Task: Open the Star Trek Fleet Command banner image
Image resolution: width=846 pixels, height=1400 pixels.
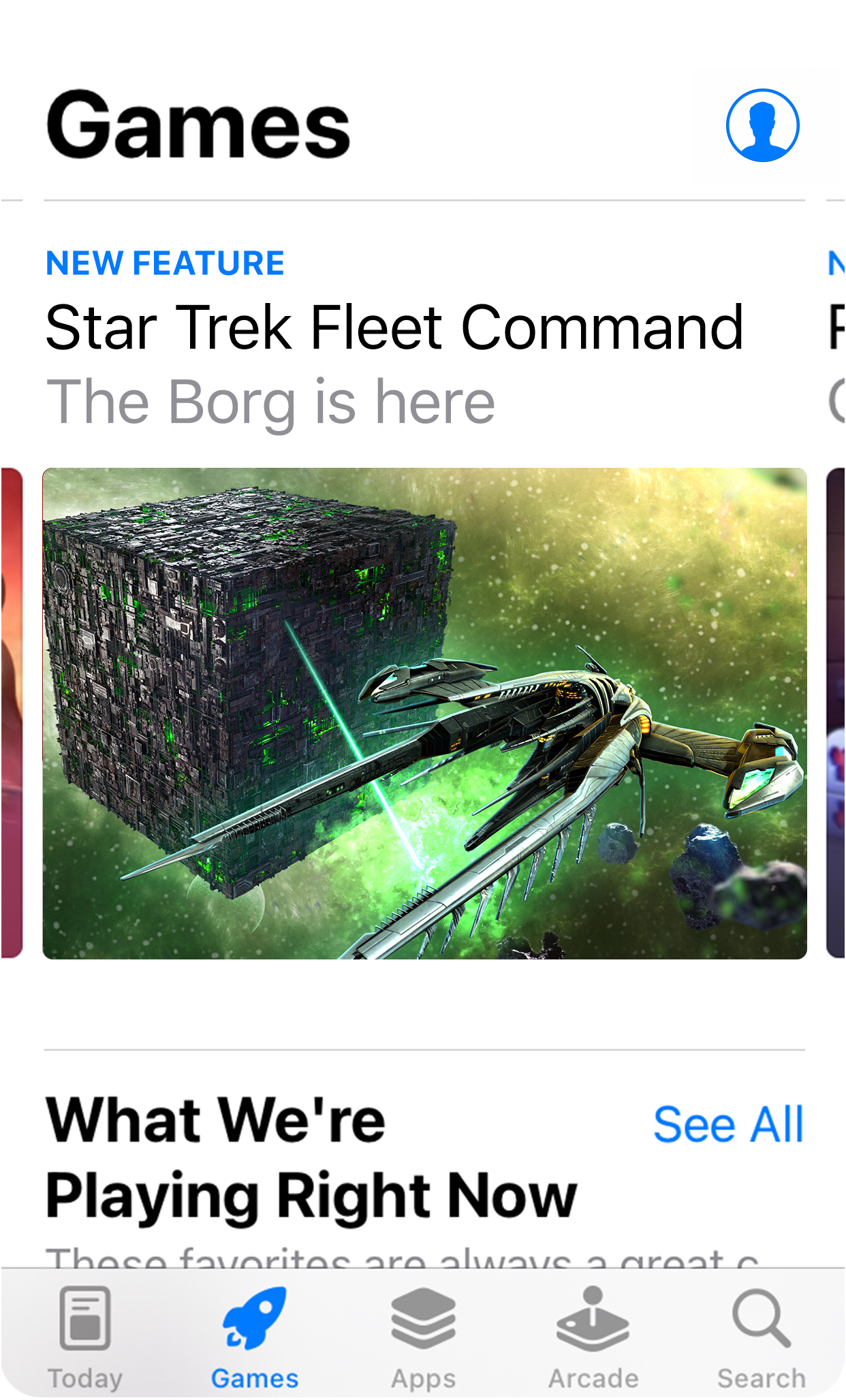Action: [425, 714]
